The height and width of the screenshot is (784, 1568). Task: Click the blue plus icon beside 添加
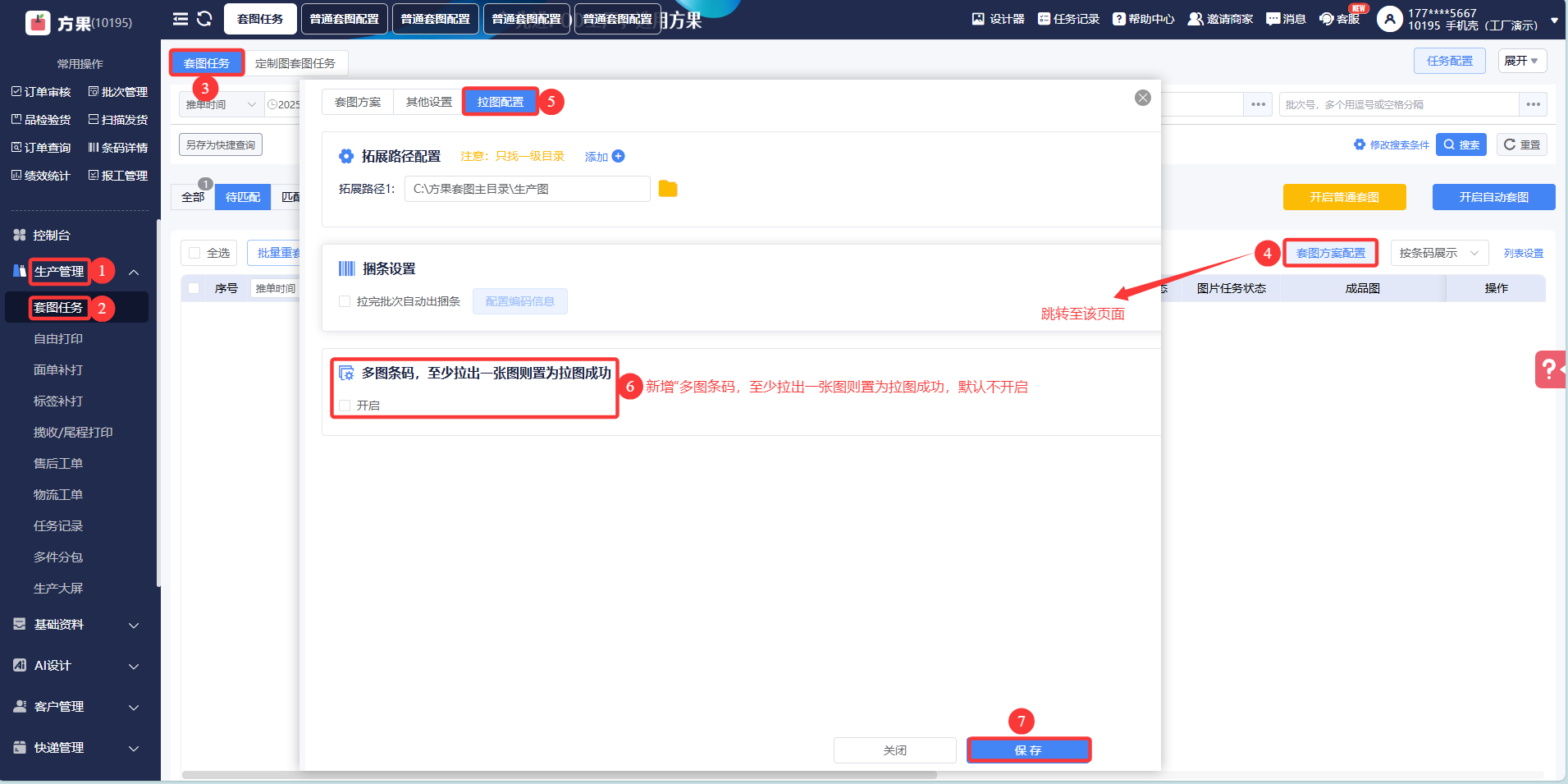click(619, 156)
